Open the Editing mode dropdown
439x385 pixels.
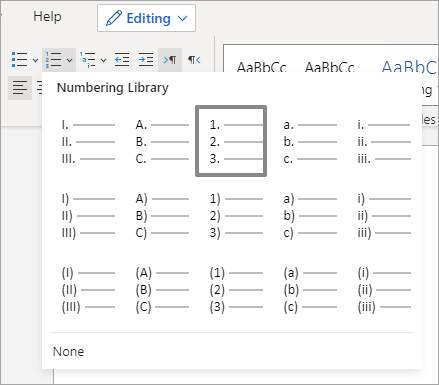tap(146, 18)
